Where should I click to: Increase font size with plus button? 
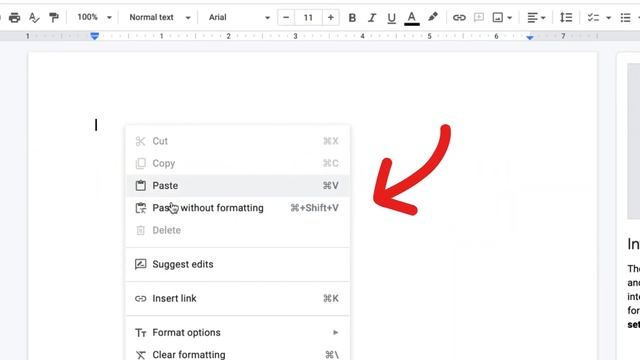(331, 17)
